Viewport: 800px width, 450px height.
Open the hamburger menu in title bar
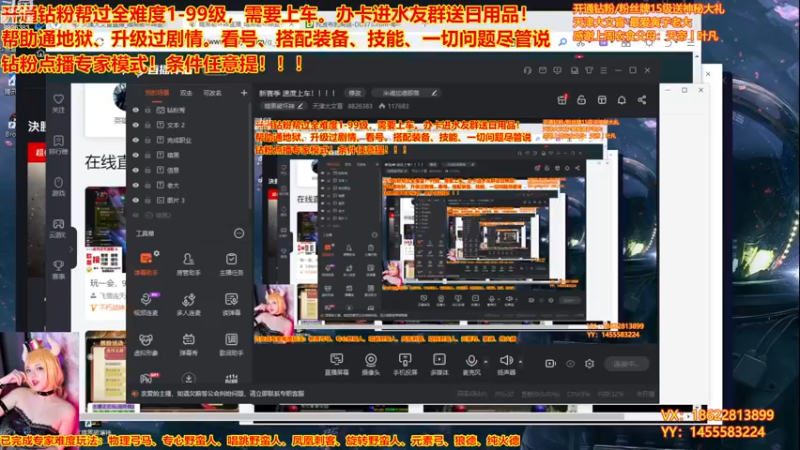pyautogui.click(x=604, y=70)
